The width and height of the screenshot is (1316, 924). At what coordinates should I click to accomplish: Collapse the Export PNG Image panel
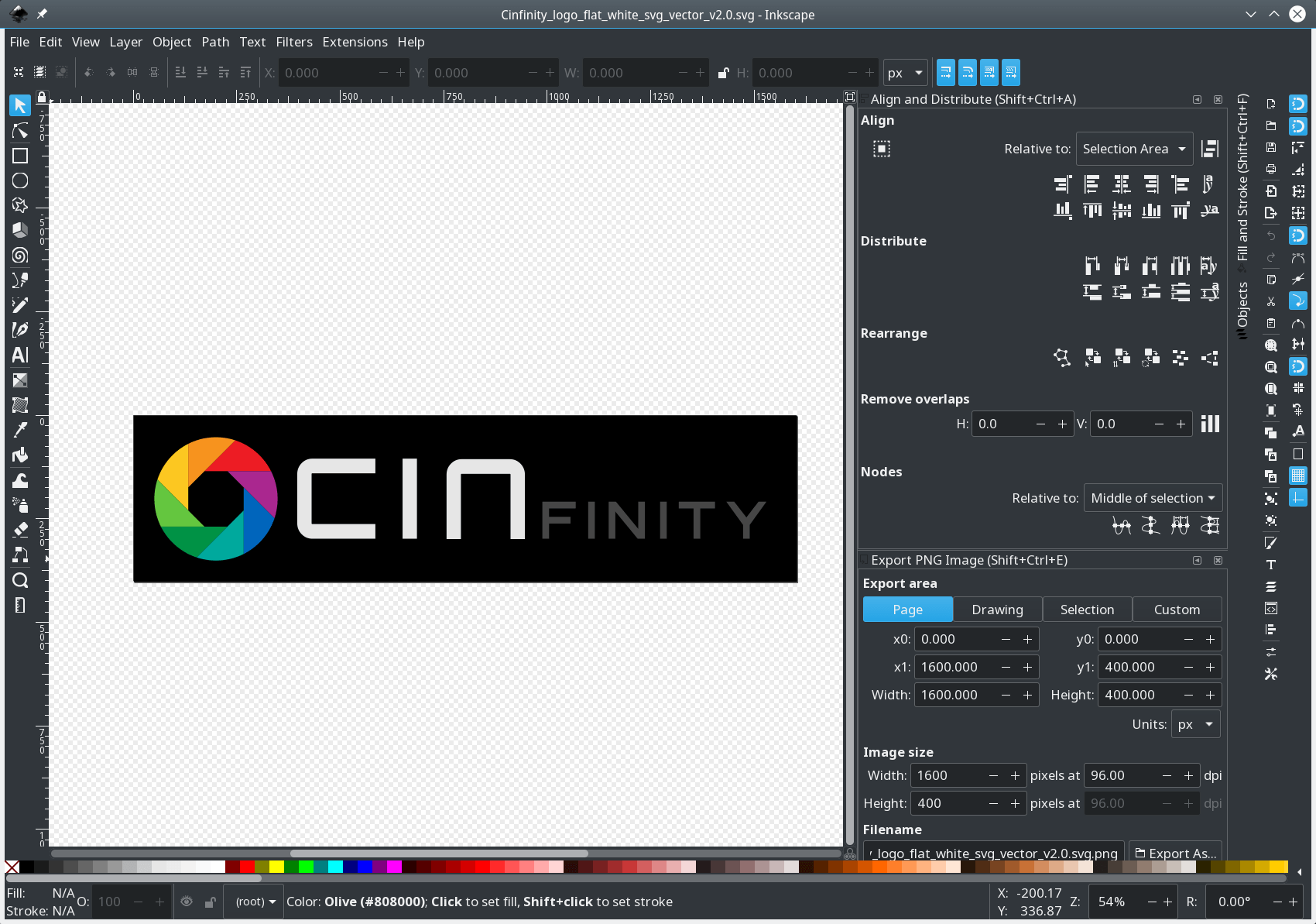point(1198,560)
